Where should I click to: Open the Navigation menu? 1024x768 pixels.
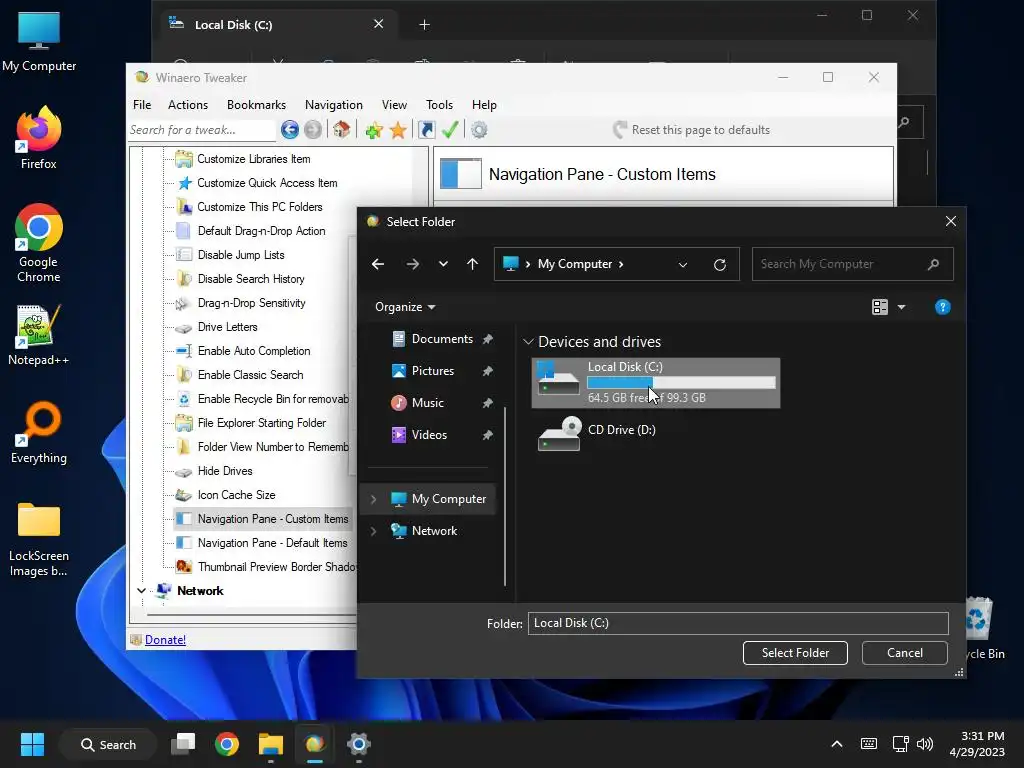[334, 104]
